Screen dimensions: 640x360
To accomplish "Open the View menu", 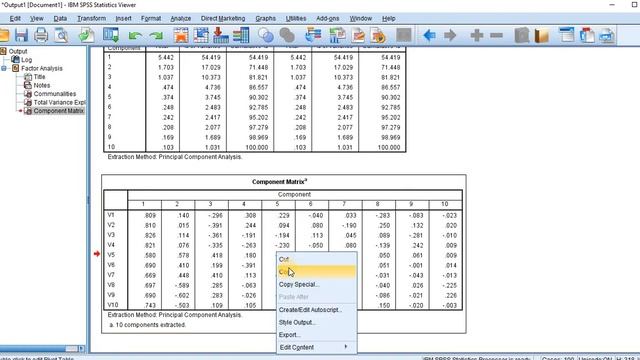I will click(x=37, y=18).
